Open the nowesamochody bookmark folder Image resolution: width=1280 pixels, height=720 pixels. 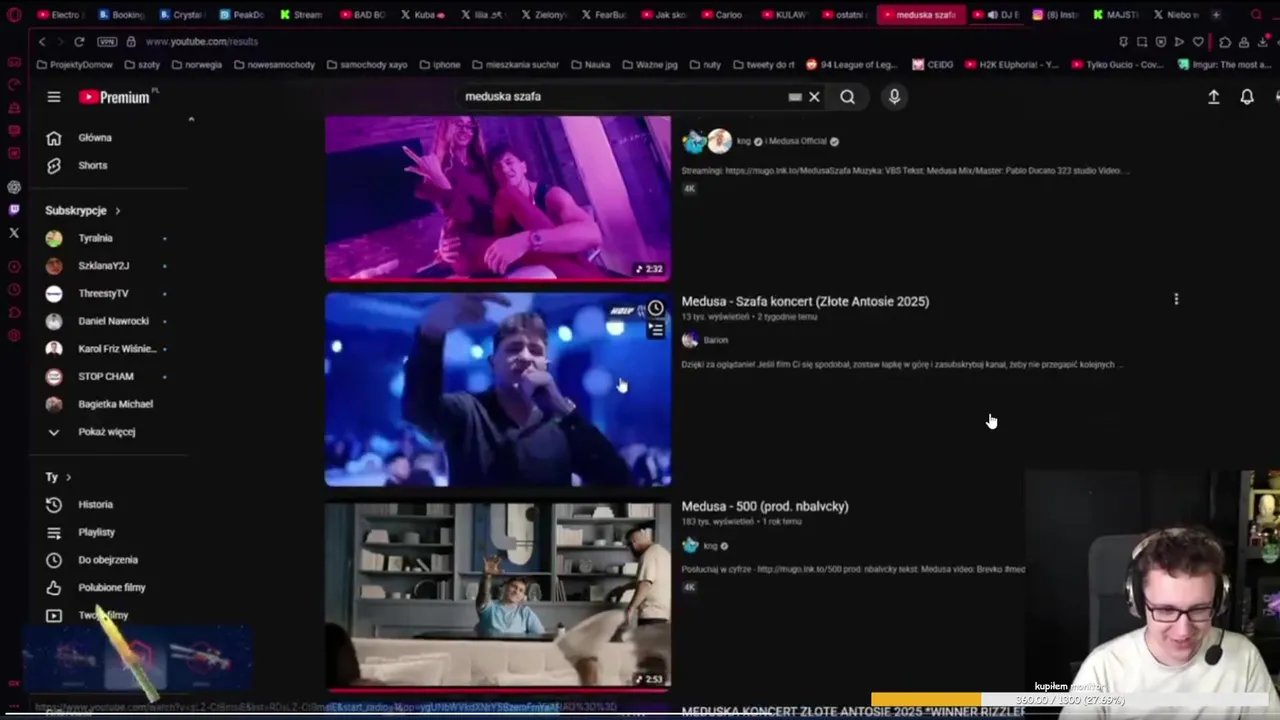coord(274,65)
